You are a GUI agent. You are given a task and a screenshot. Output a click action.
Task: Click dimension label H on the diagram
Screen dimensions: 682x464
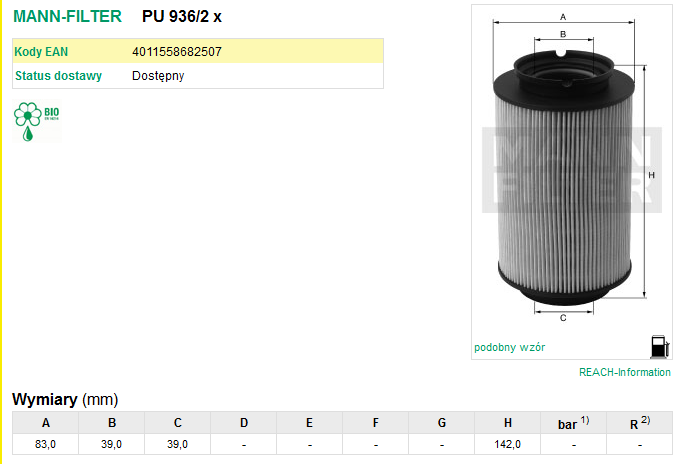[651, 175]
